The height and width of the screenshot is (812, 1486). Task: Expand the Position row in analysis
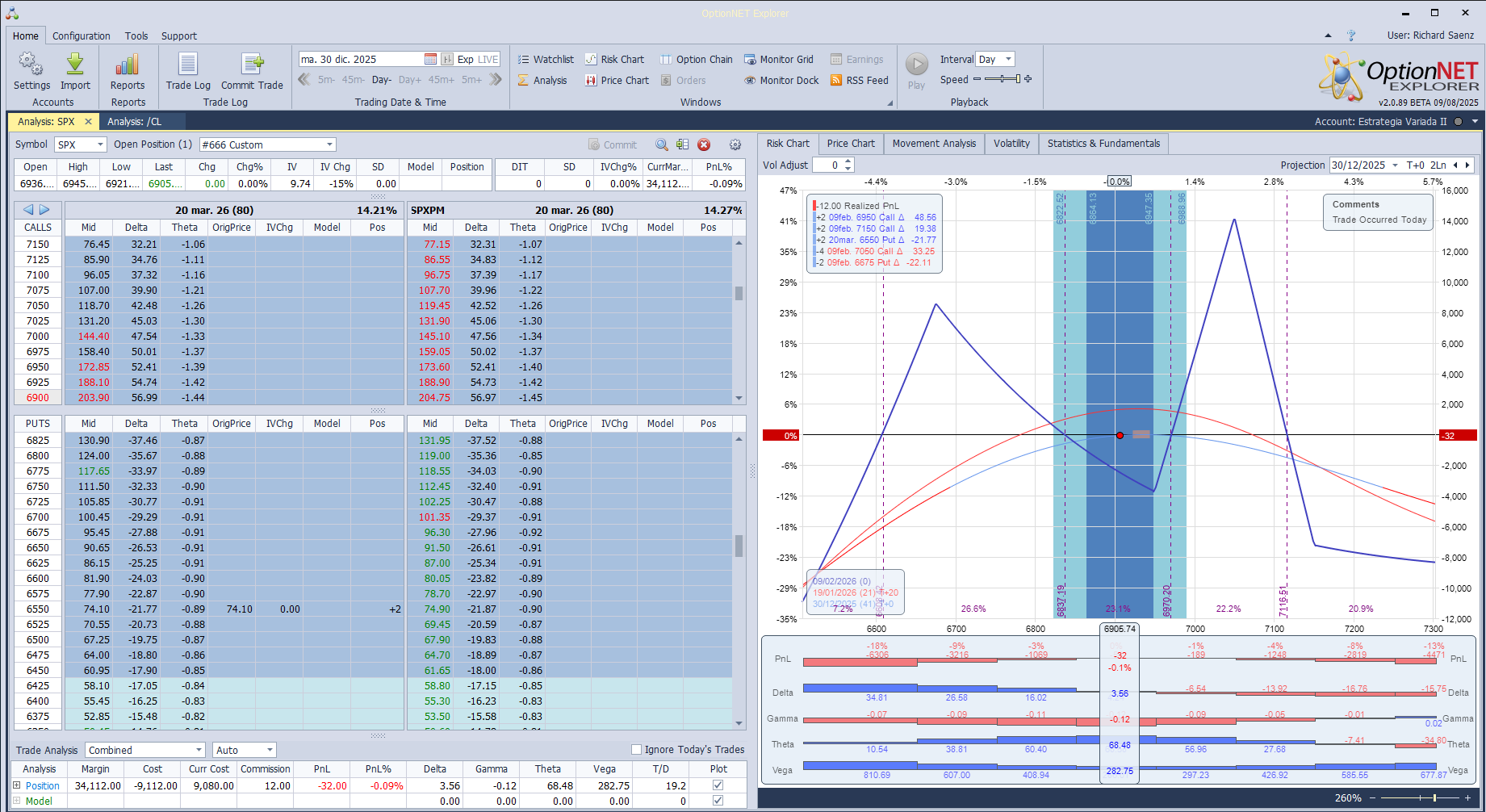click(x=17, y=785)
